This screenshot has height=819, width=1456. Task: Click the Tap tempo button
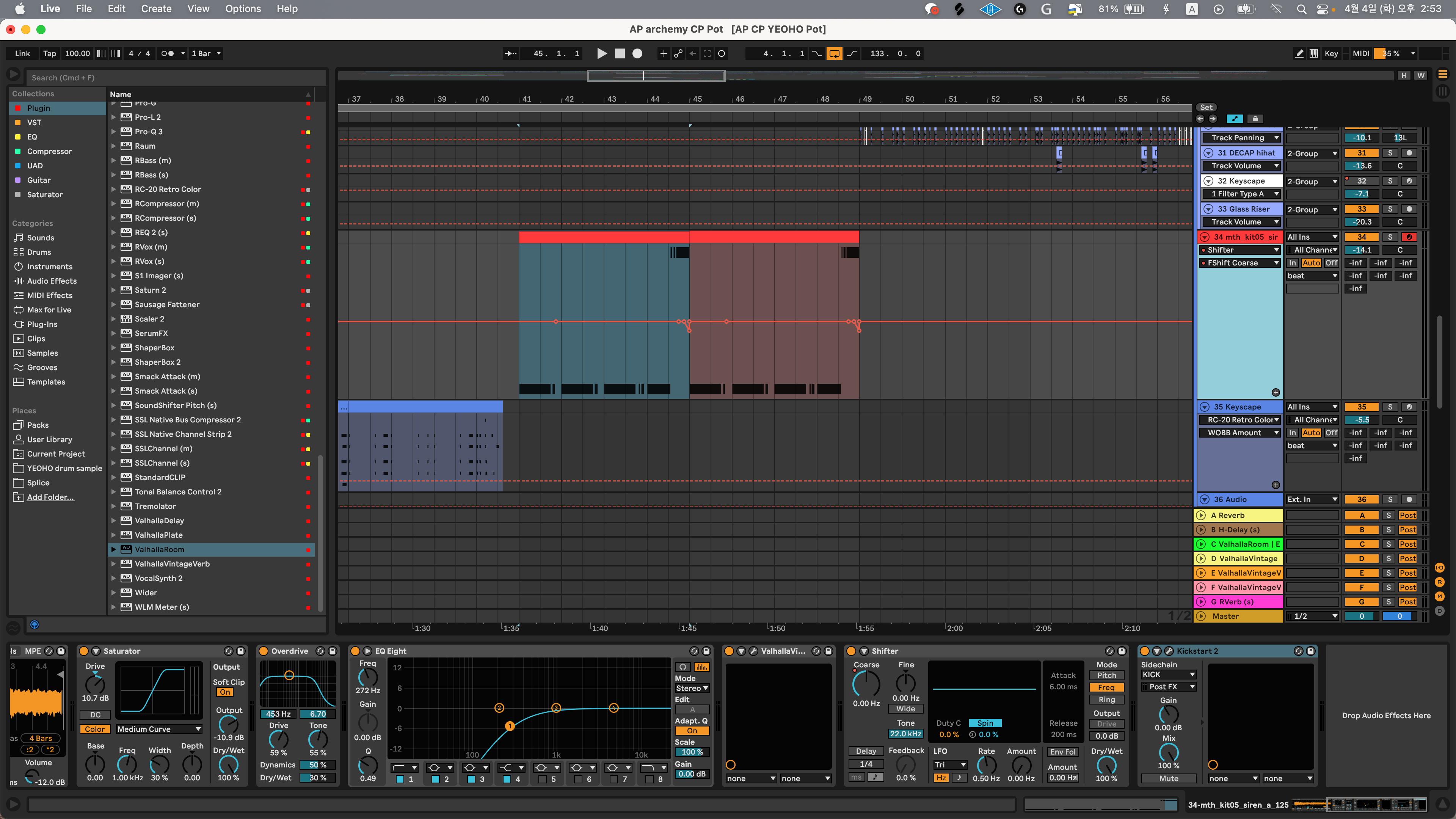[50, 54]
